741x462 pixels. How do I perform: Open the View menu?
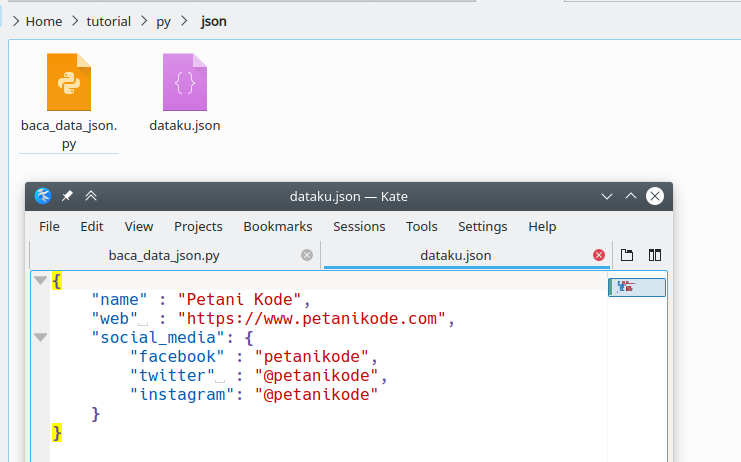139,227
